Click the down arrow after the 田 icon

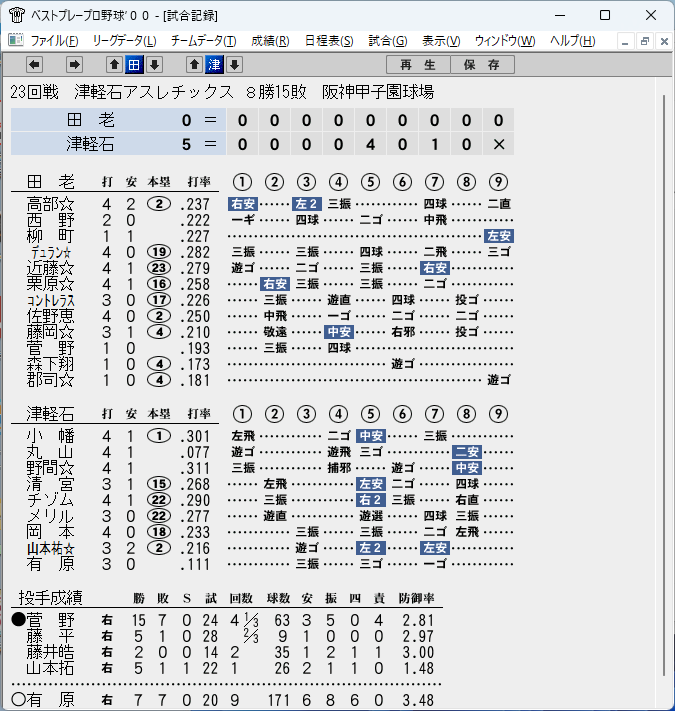coord(154,65)
